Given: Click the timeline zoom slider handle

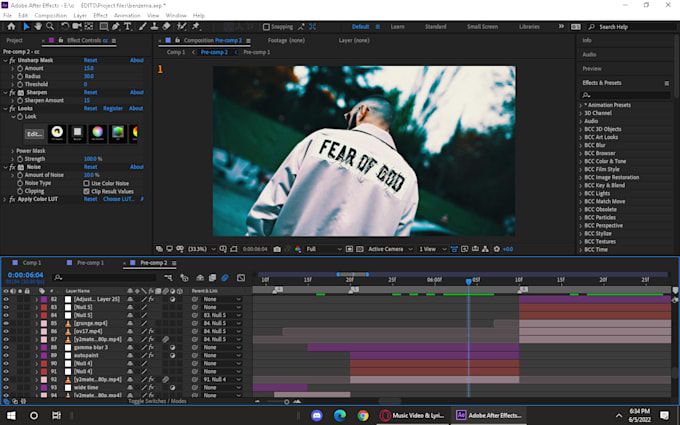Looking at the screenshot, I should (x=286, y=402).
